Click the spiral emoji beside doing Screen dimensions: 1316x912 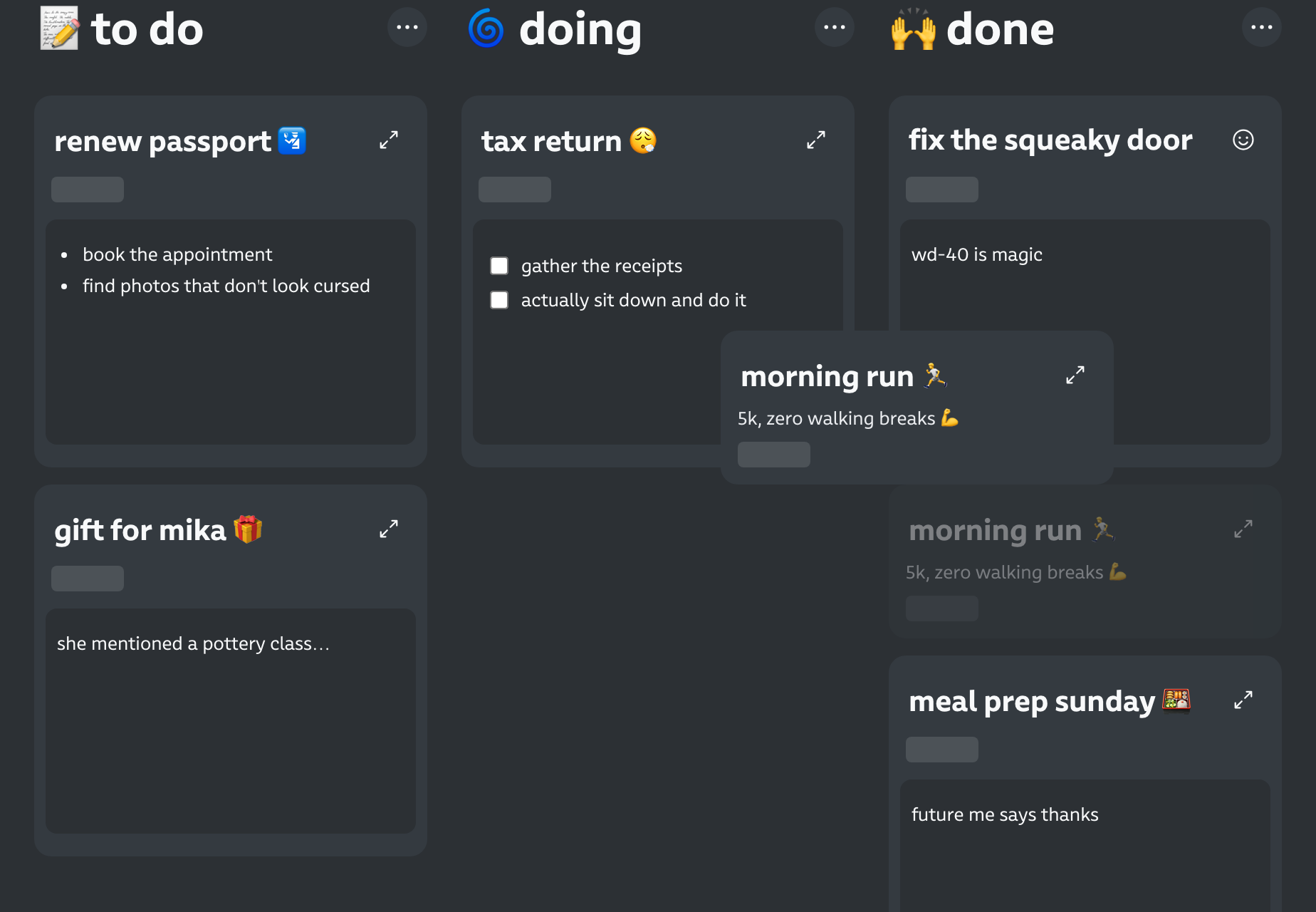click(486, 28)
